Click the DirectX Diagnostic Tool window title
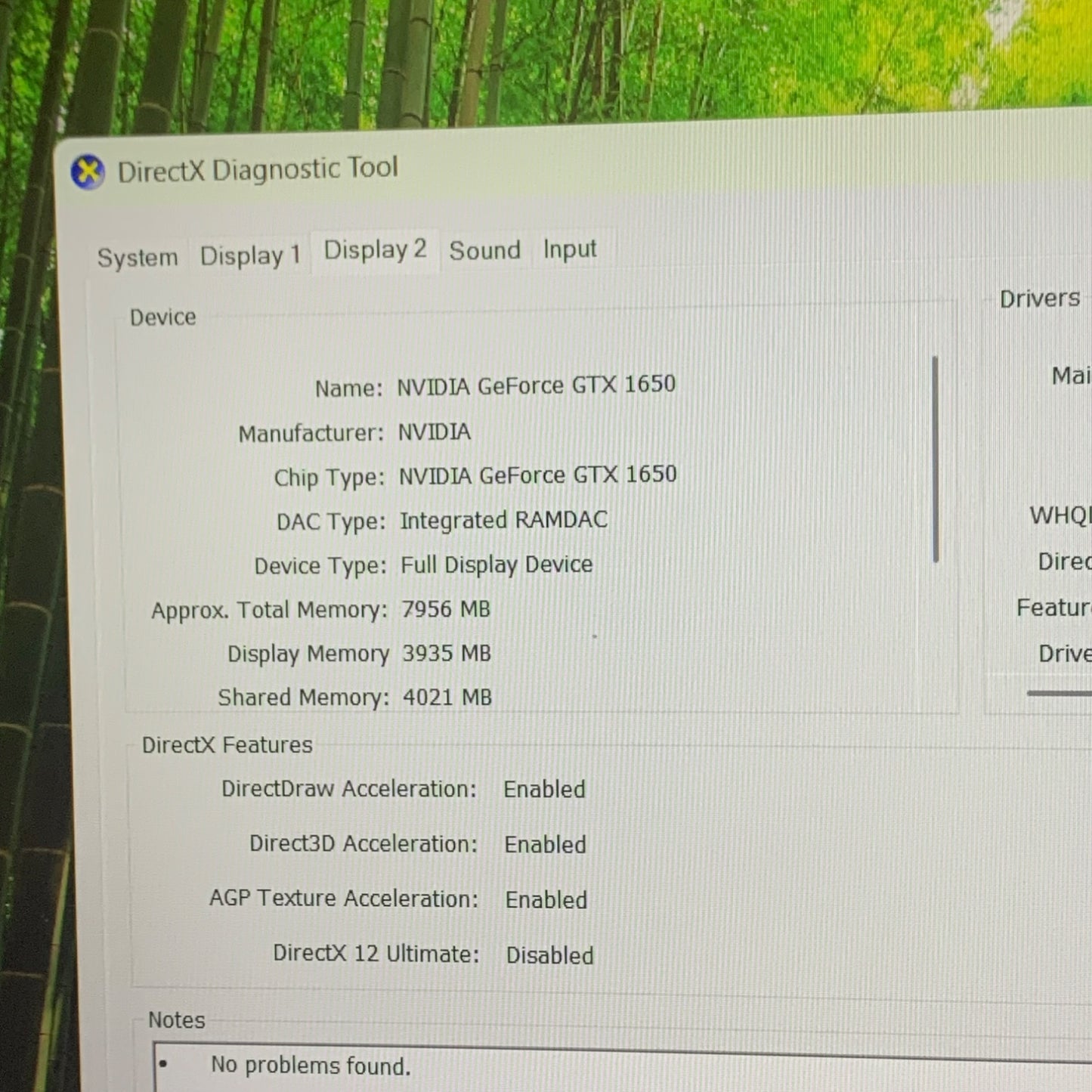 click(258, 169)
